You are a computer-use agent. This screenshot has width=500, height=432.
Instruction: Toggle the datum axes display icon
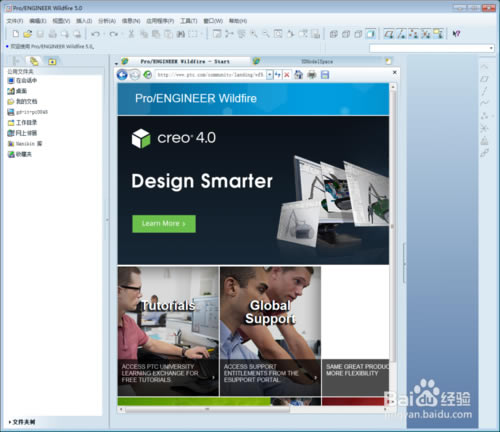point(401,34)
